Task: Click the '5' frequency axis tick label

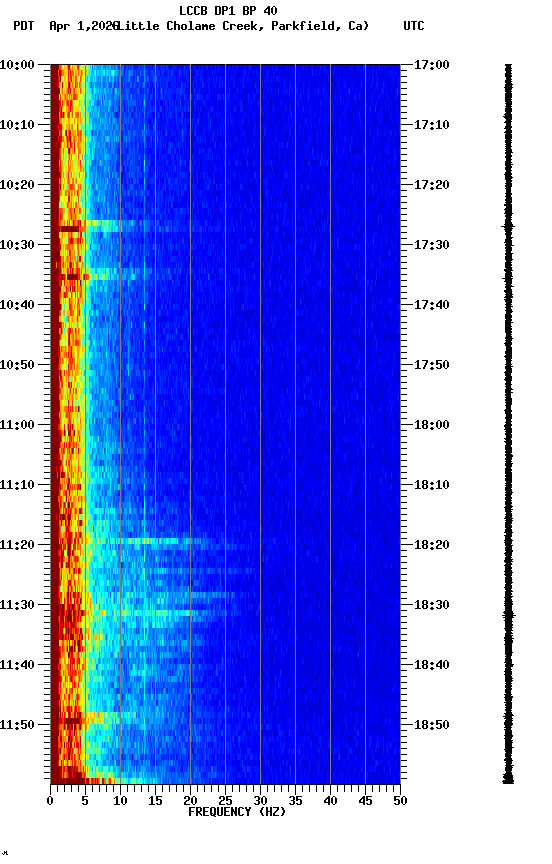Action: pyautogui.click(x=85, y=801)
